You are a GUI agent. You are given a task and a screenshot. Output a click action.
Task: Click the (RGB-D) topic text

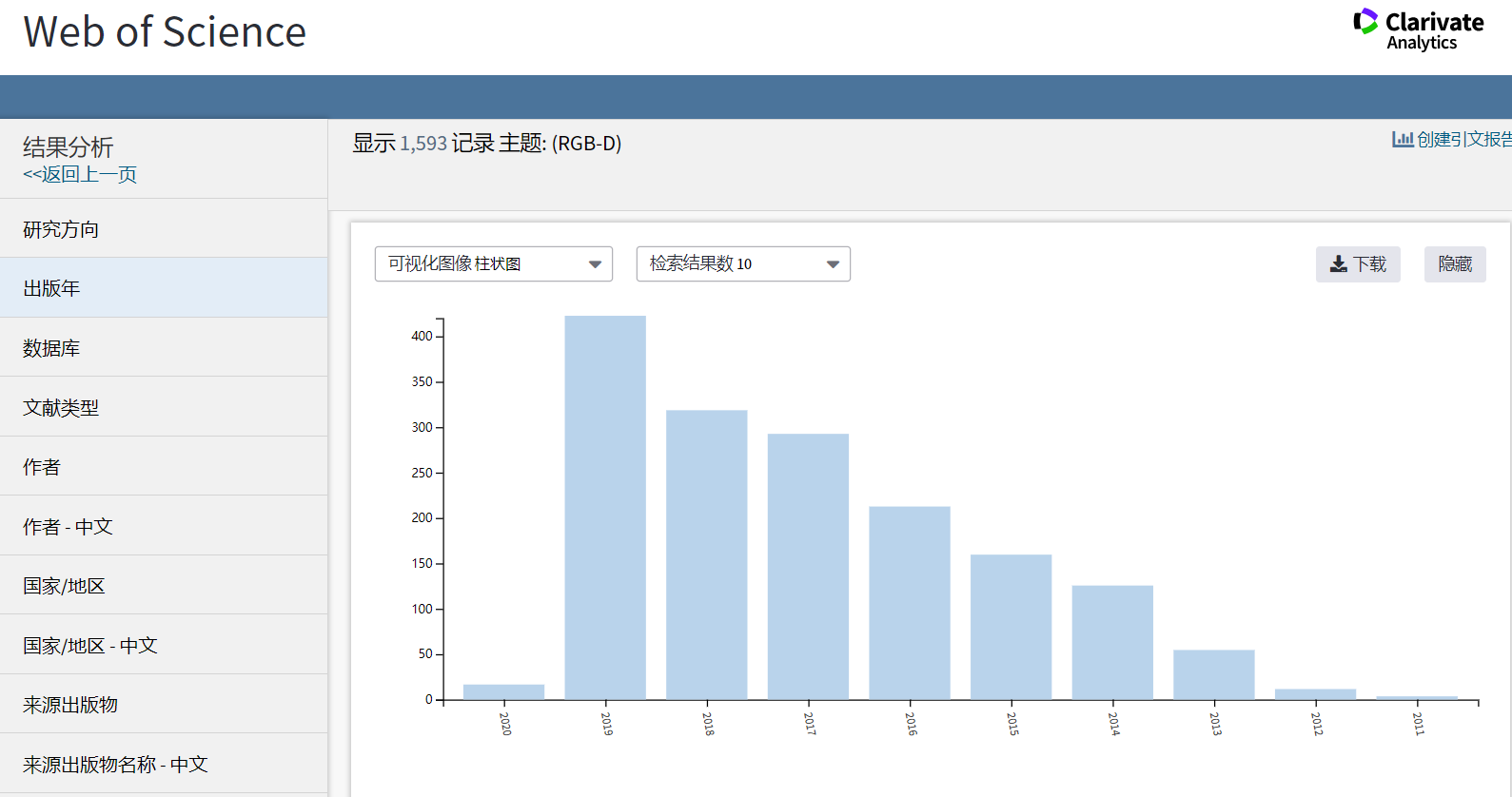586,144
